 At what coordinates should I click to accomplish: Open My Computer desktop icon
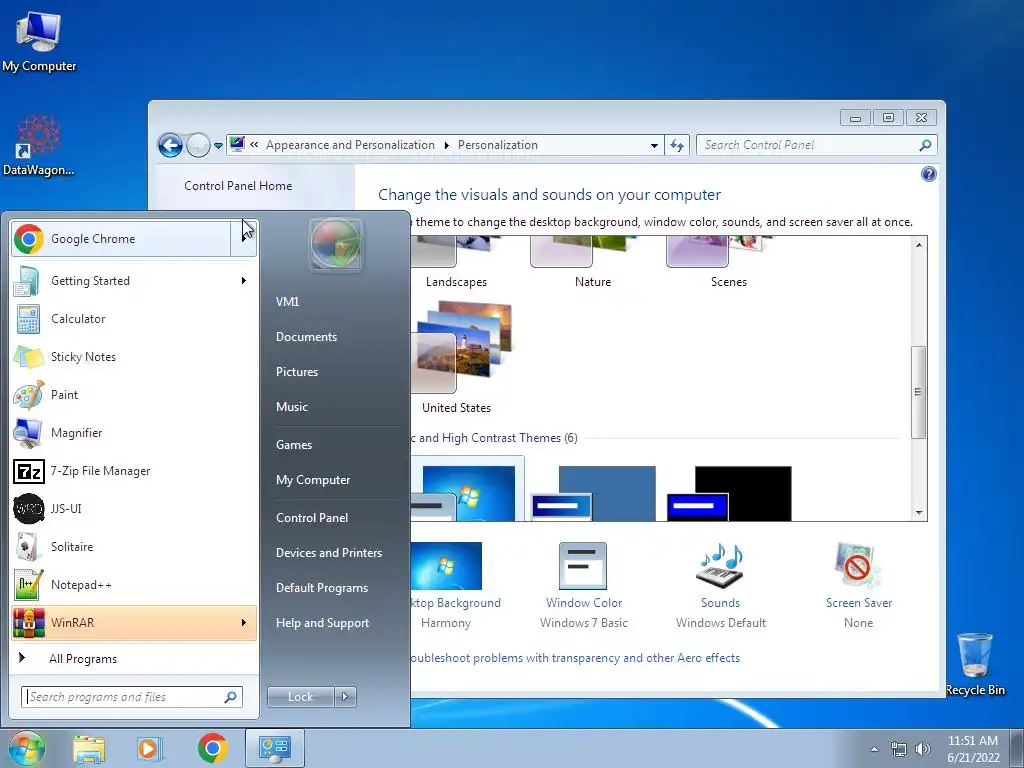(x=39, y=42)
